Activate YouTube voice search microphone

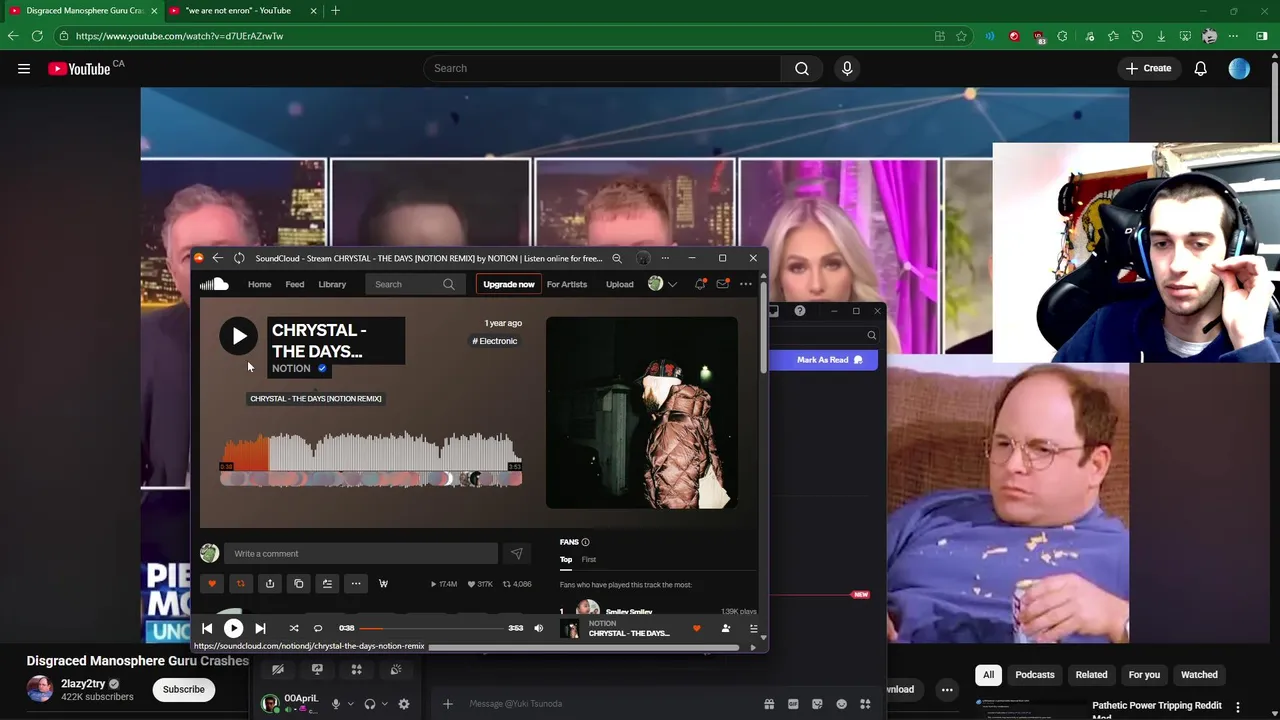pyautogui.click(x=847, y=68)
